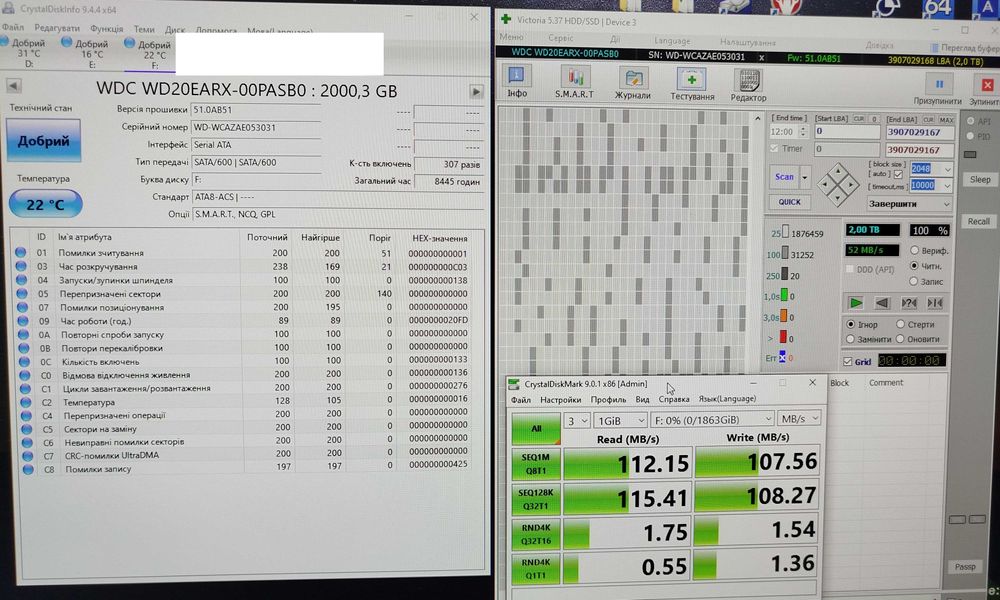Select the Вериф. radio button

pos(915,250)
